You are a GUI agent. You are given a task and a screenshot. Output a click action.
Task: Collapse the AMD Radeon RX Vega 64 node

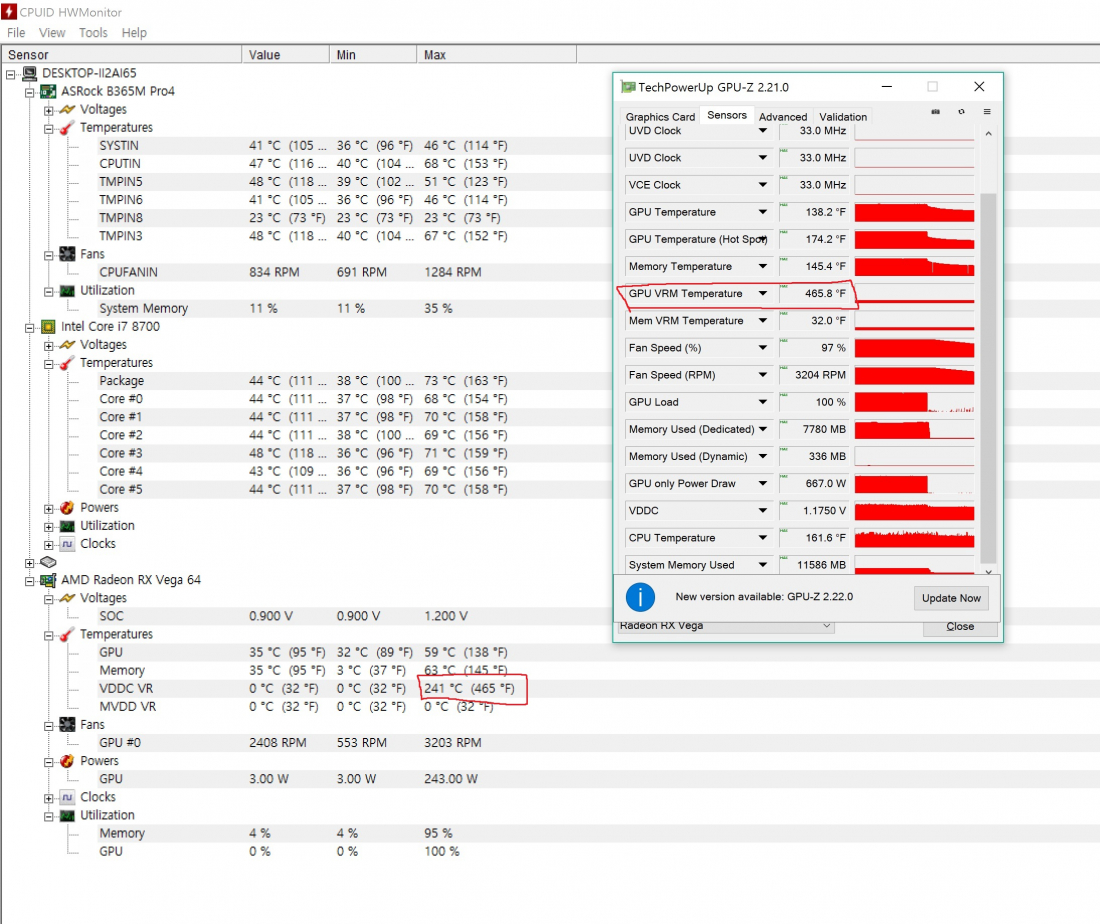pyautogui.click(x=29, y=581)
